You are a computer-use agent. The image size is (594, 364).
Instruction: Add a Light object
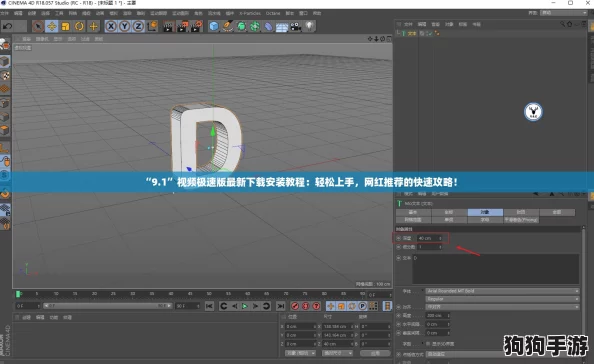(x=310, y=26)
